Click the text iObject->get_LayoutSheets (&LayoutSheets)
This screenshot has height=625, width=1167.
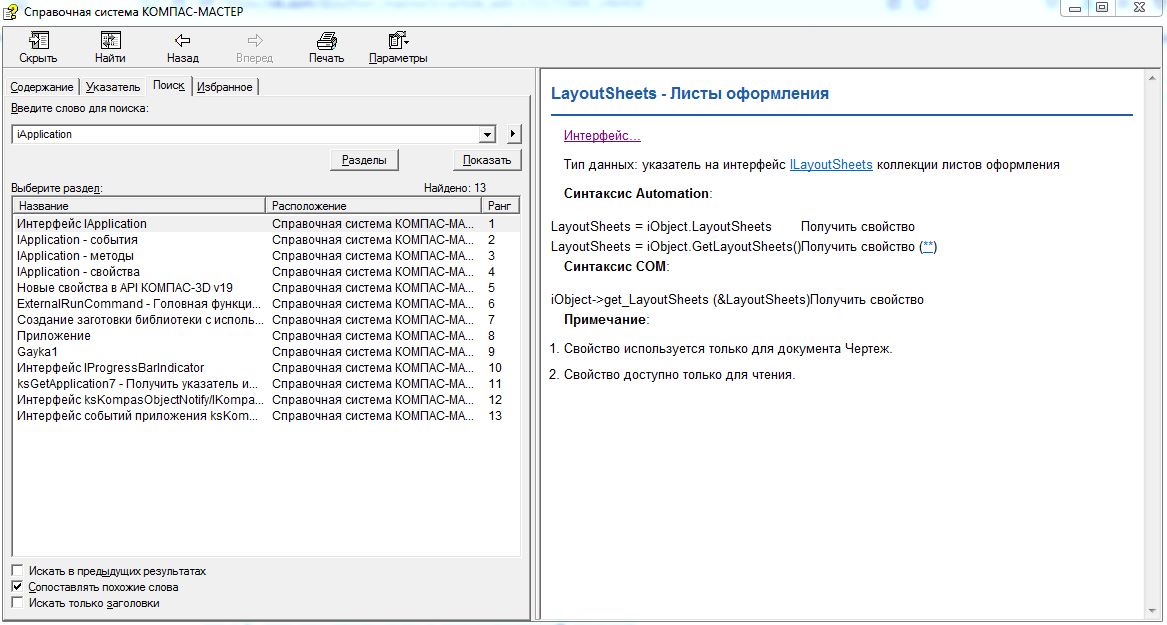[680, 300]
